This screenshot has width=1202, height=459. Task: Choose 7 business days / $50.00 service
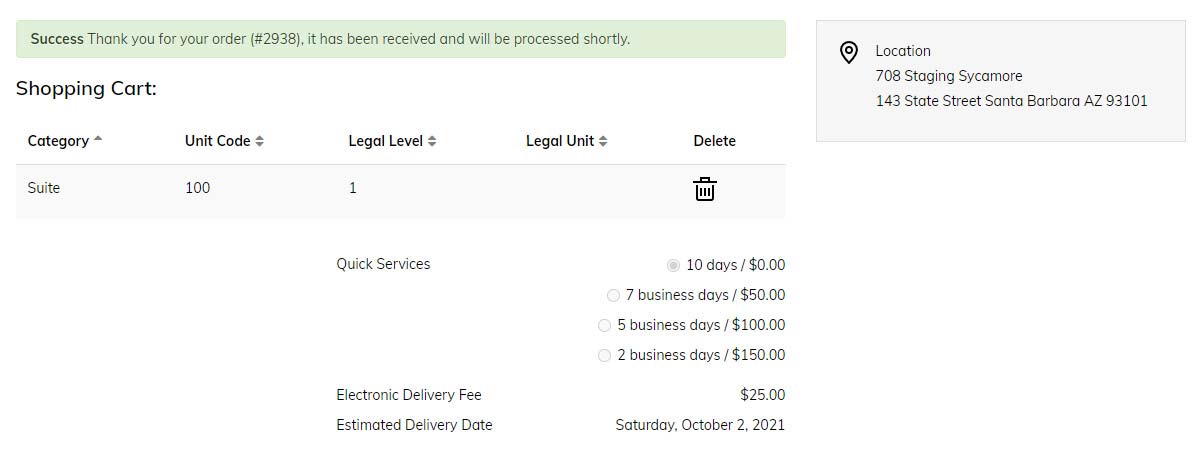613,295
